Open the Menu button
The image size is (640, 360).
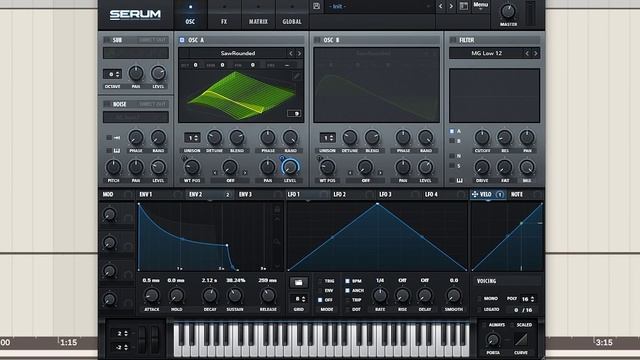coord(480,6)
